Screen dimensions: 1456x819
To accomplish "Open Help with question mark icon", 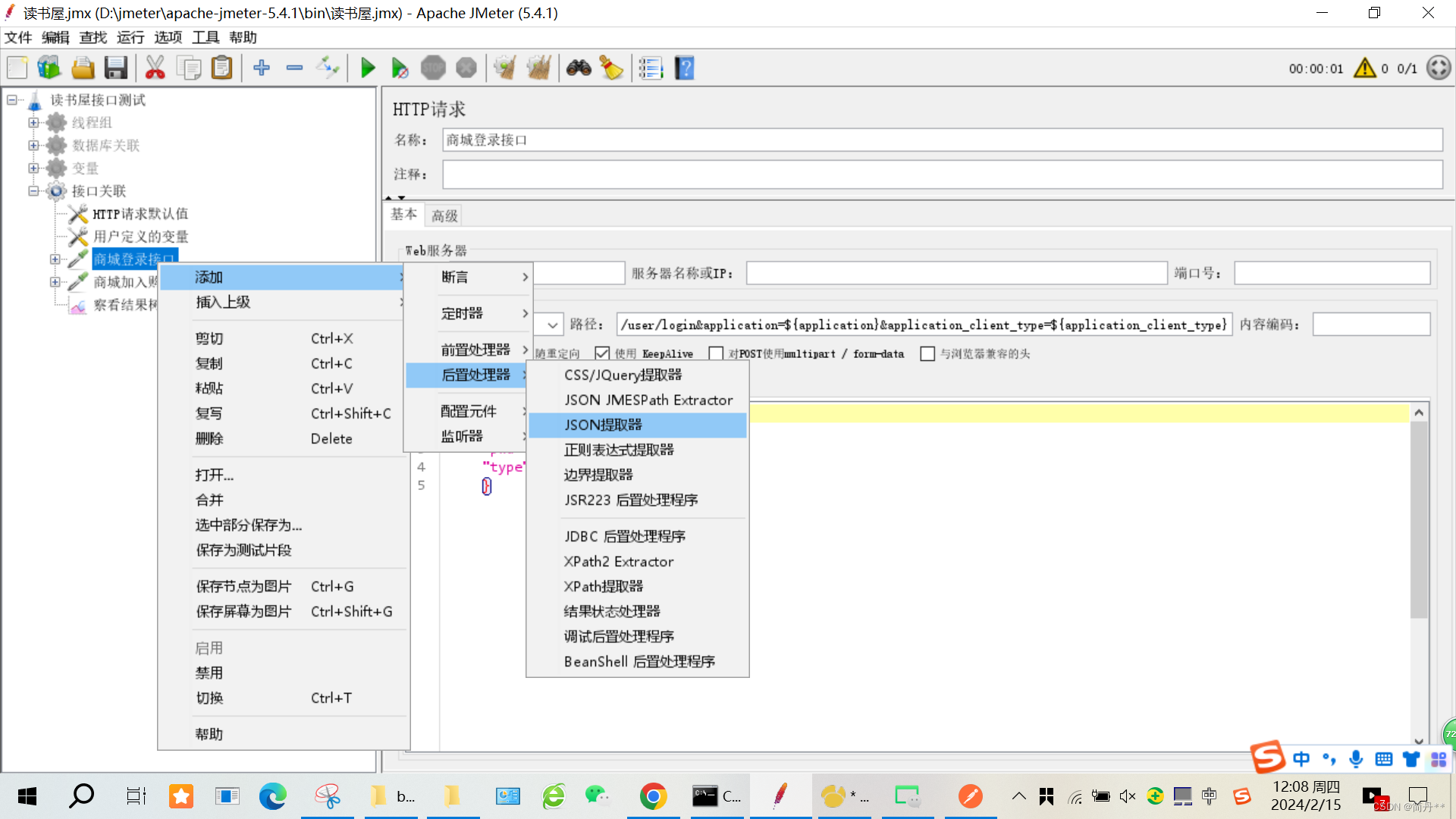I will pyautogui.click(x=684, y=68).
